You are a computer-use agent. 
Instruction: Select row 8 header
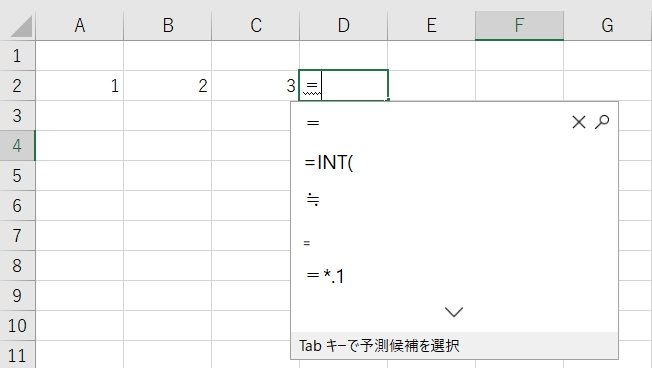click(17, 266)
